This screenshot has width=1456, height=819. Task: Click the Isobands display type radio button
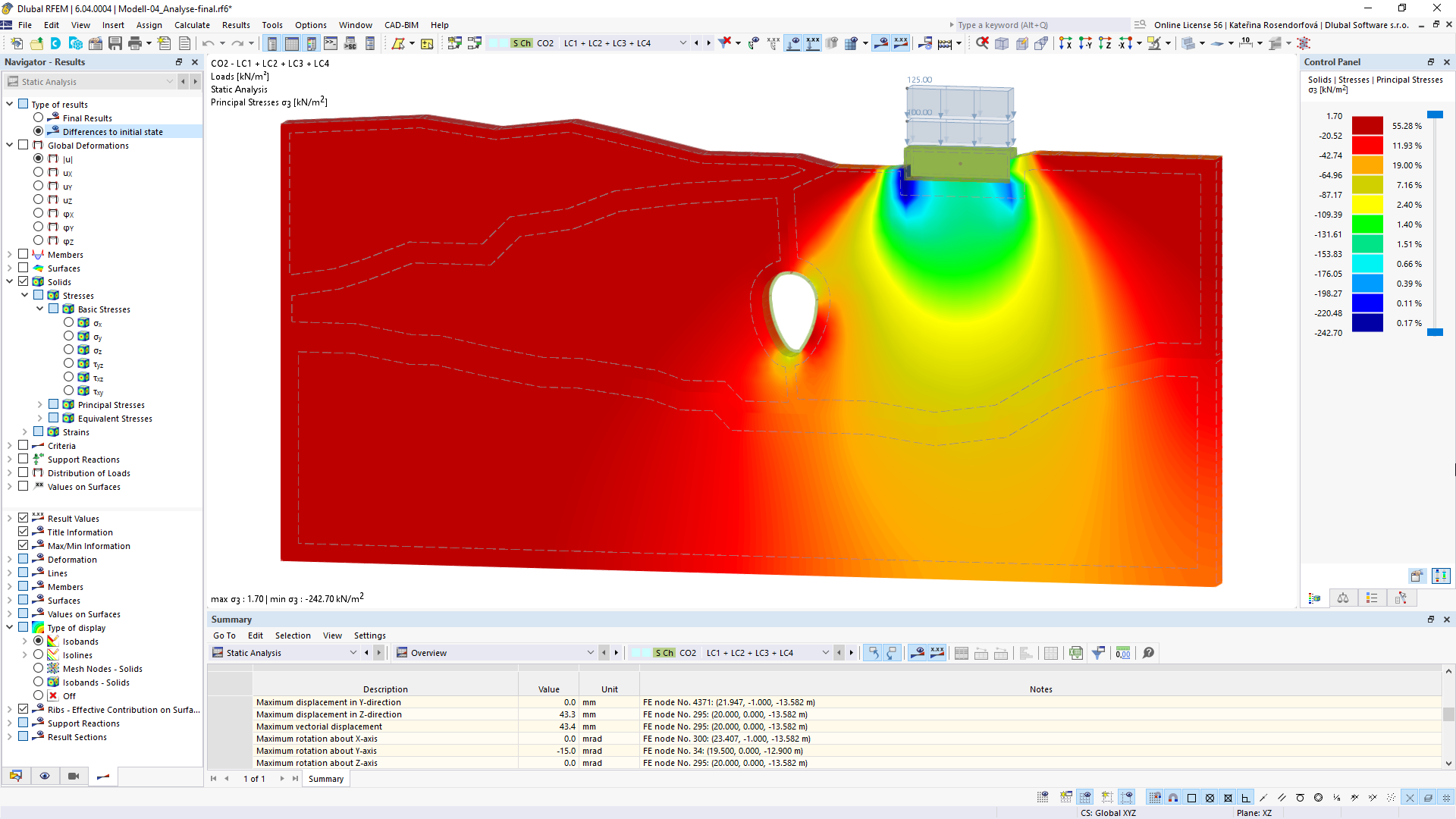point(38,641)
